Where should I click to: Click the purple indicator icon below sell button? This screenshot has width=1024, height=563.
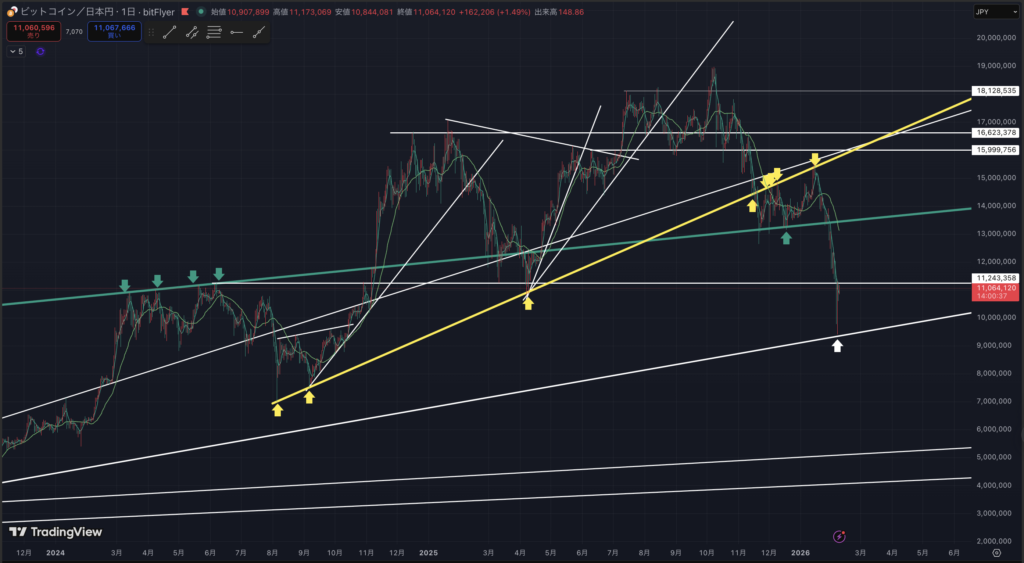pyautogui.click(x=39, y=51)
